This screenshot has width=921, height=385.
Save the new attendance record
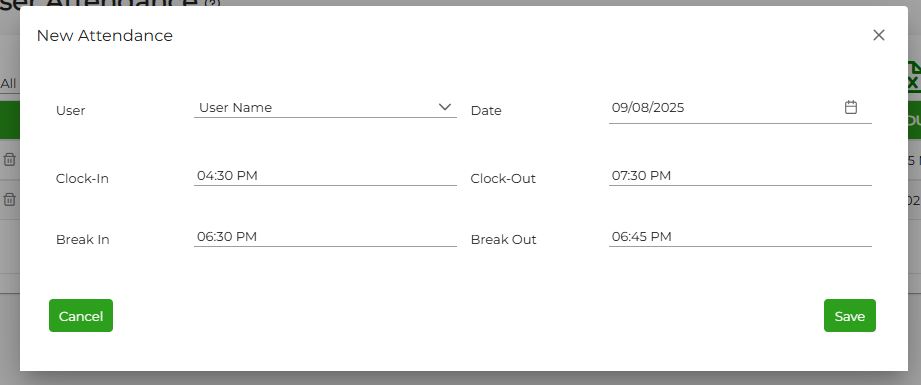(x=849, y=316)
